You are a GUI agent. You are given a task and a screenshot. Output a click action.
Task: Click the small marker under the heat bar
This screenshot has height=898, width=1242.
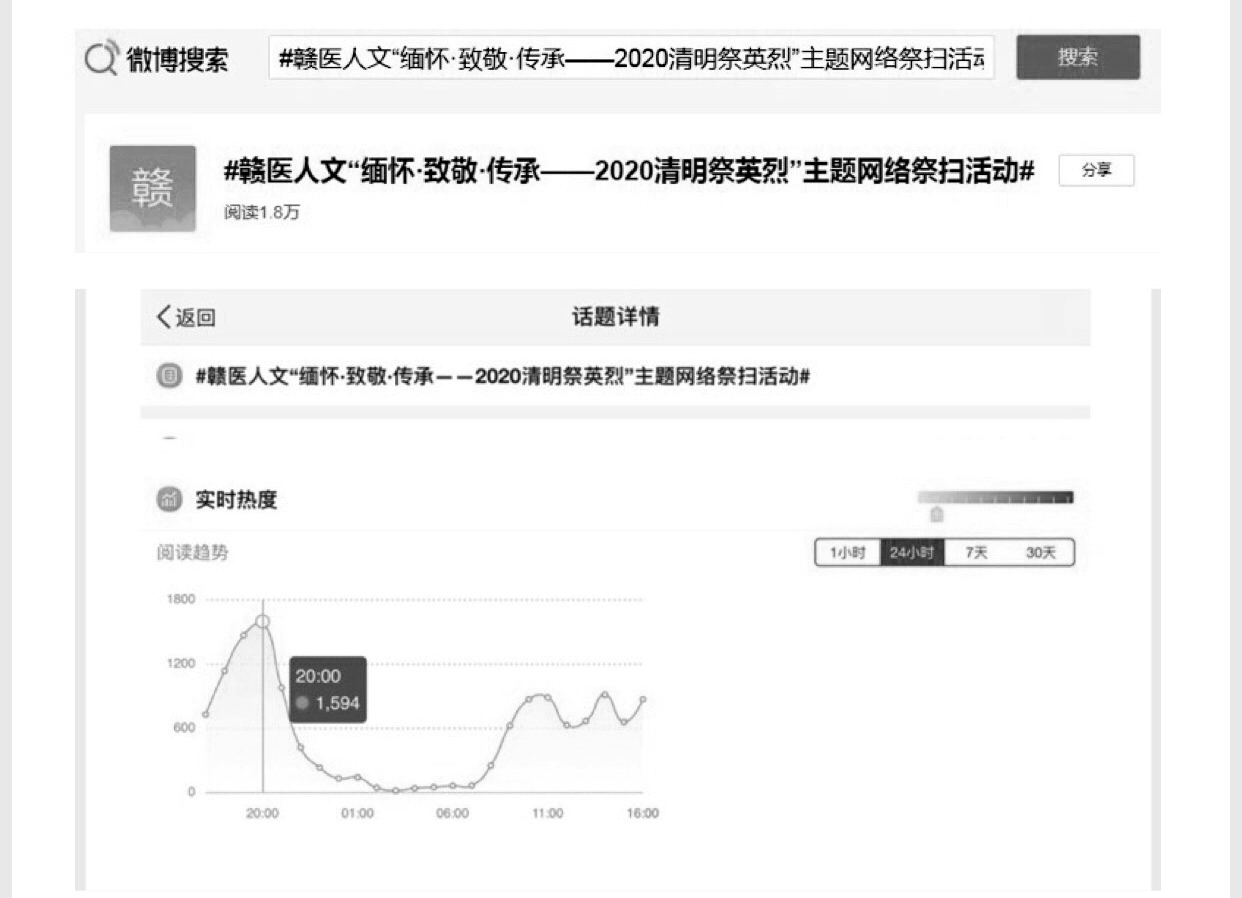[936, 514]
